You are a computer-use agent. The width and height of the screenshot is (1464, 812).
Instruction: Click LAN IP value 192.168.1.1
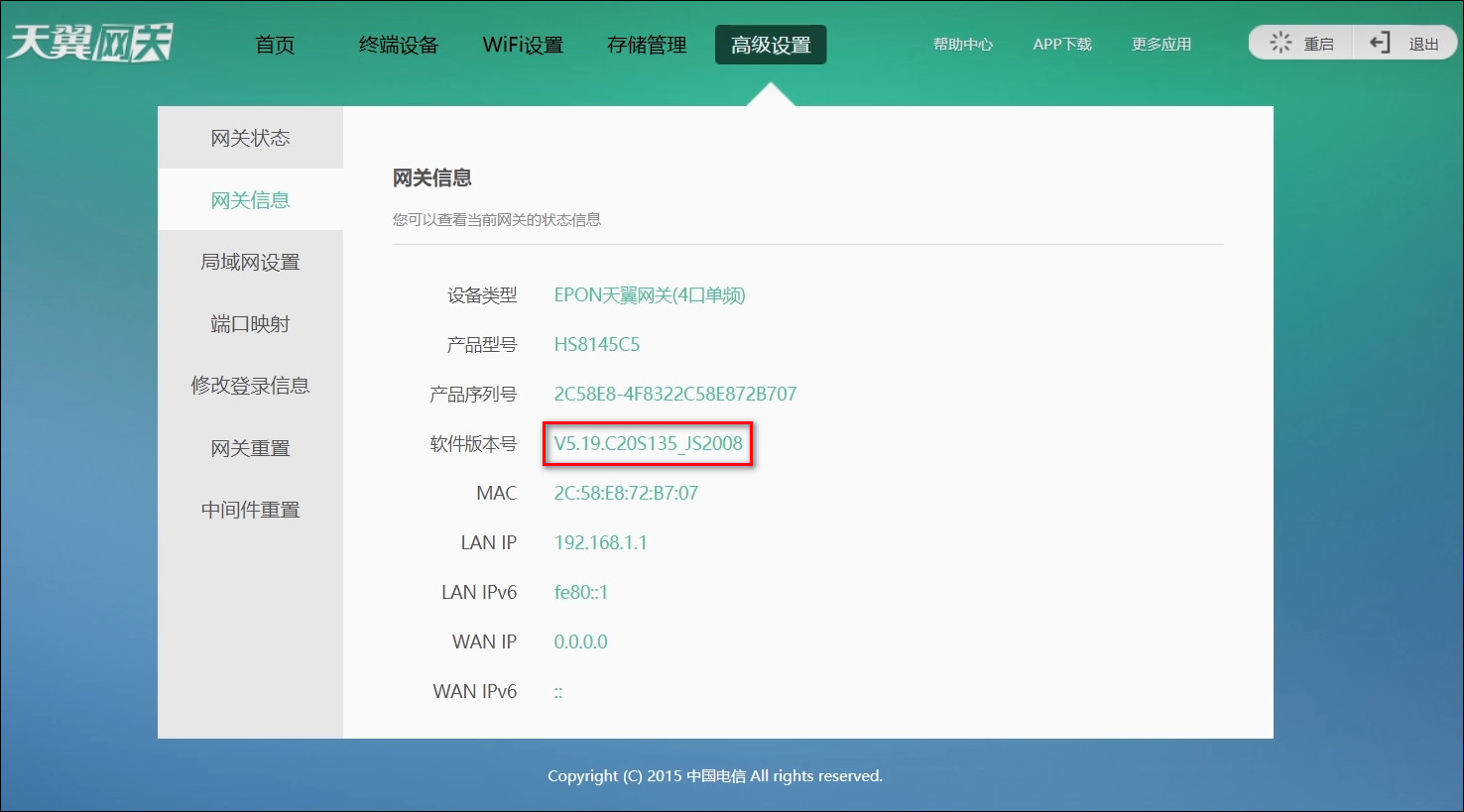point(600,543)
